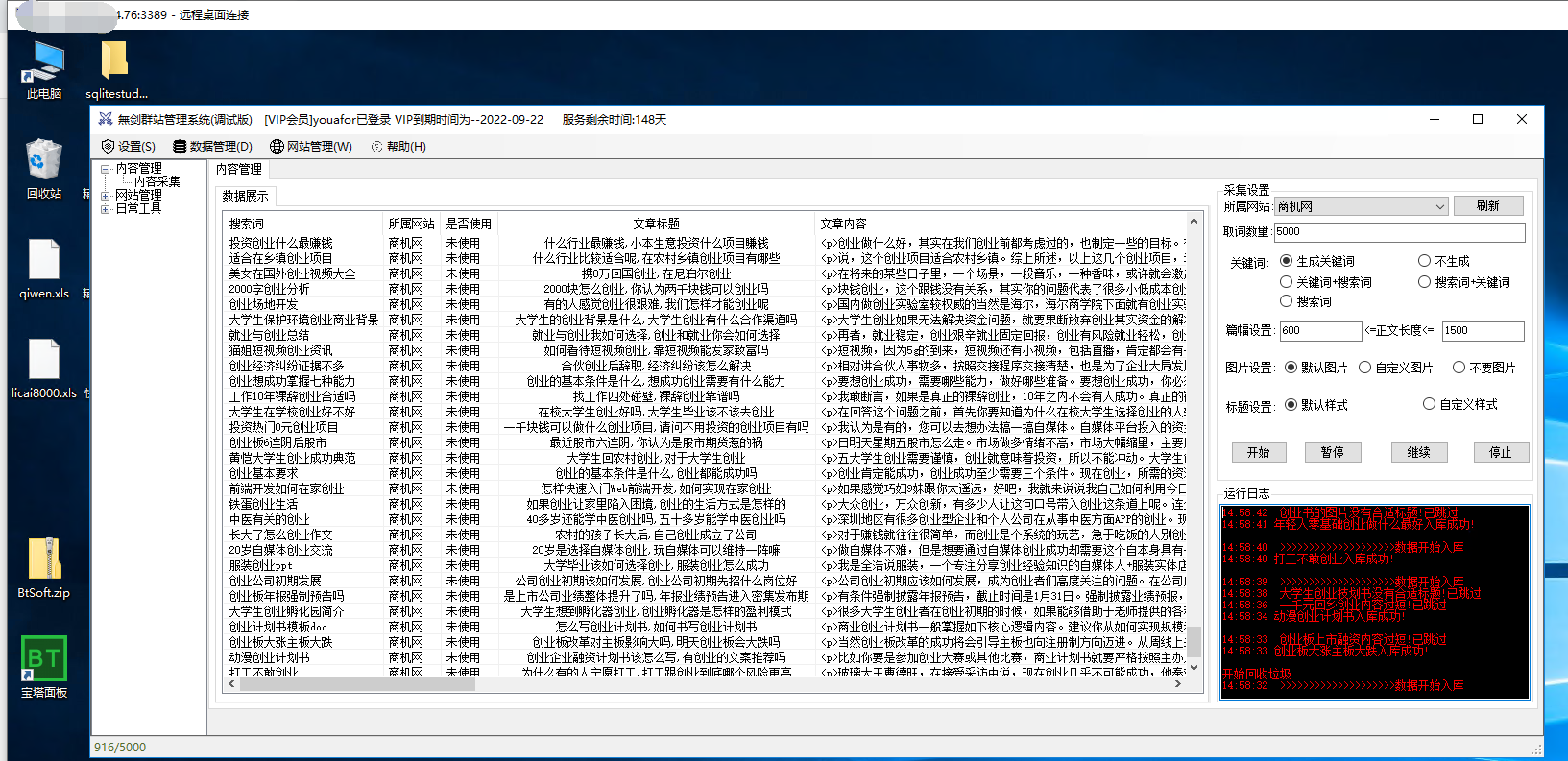Click the maximum length field showing 1500
The width and height of the screenshot is (1568, 761).
point(1483,330)
